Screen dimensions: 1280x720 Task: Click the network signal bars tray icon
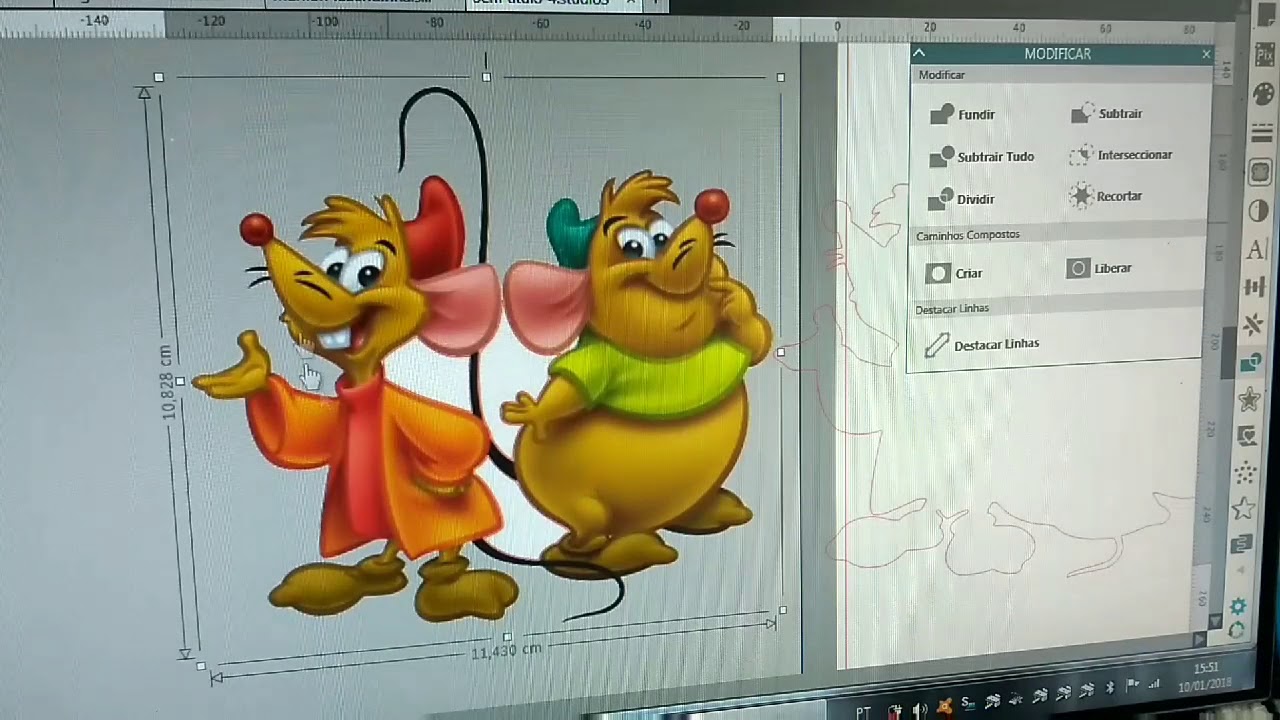coord(1156,684)
